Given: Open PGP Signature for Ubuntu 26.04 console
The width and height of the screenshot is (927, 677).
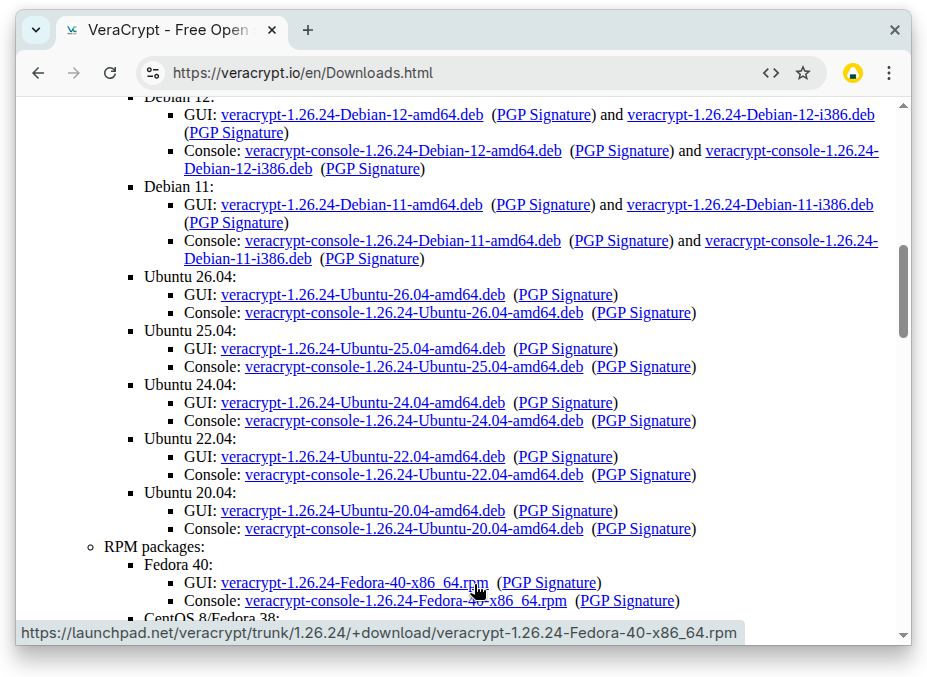Looking at the screenshot, I should 644,313.
